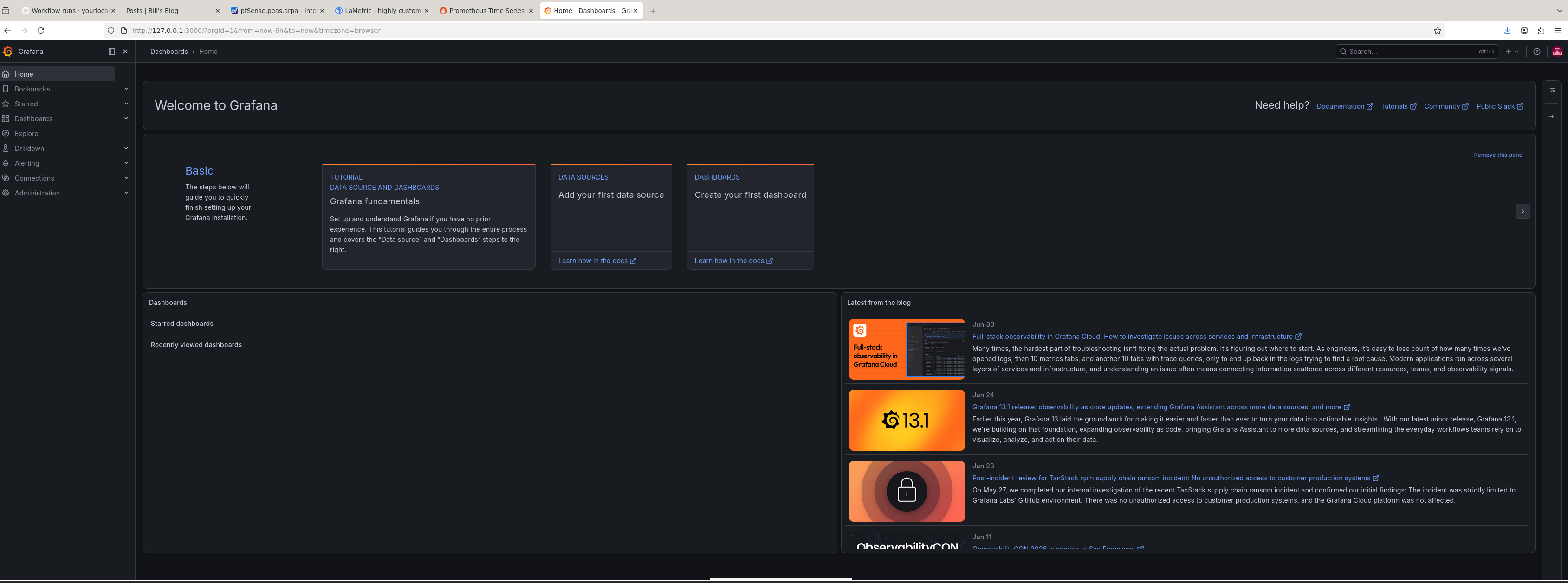This screenshot has height=583, width=1568.
Task: Open Drilldown in the sidebar
Action: pos(29,149)
